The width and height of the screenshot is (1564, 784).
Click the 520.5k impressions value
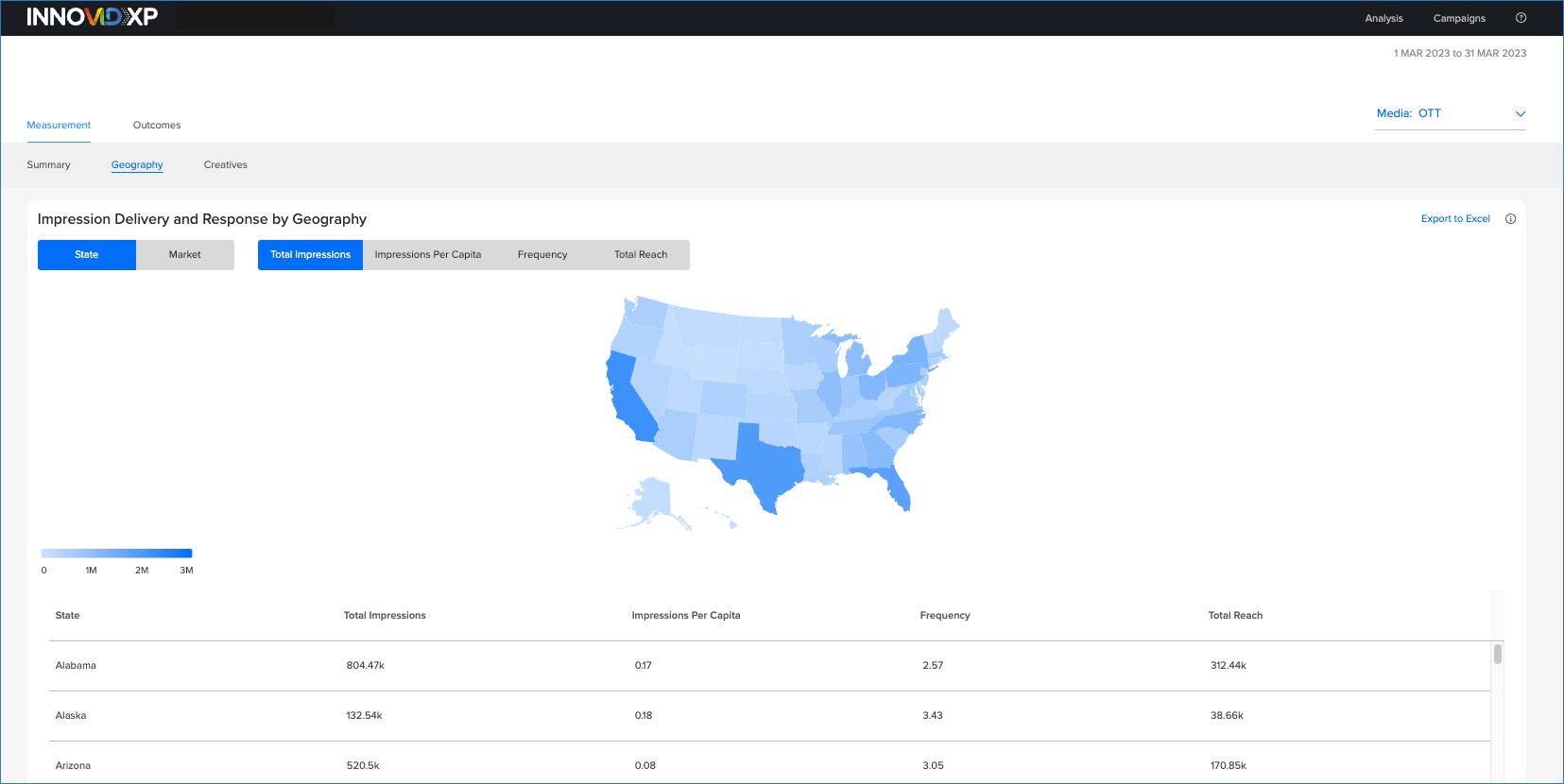[x=363, y=766]
